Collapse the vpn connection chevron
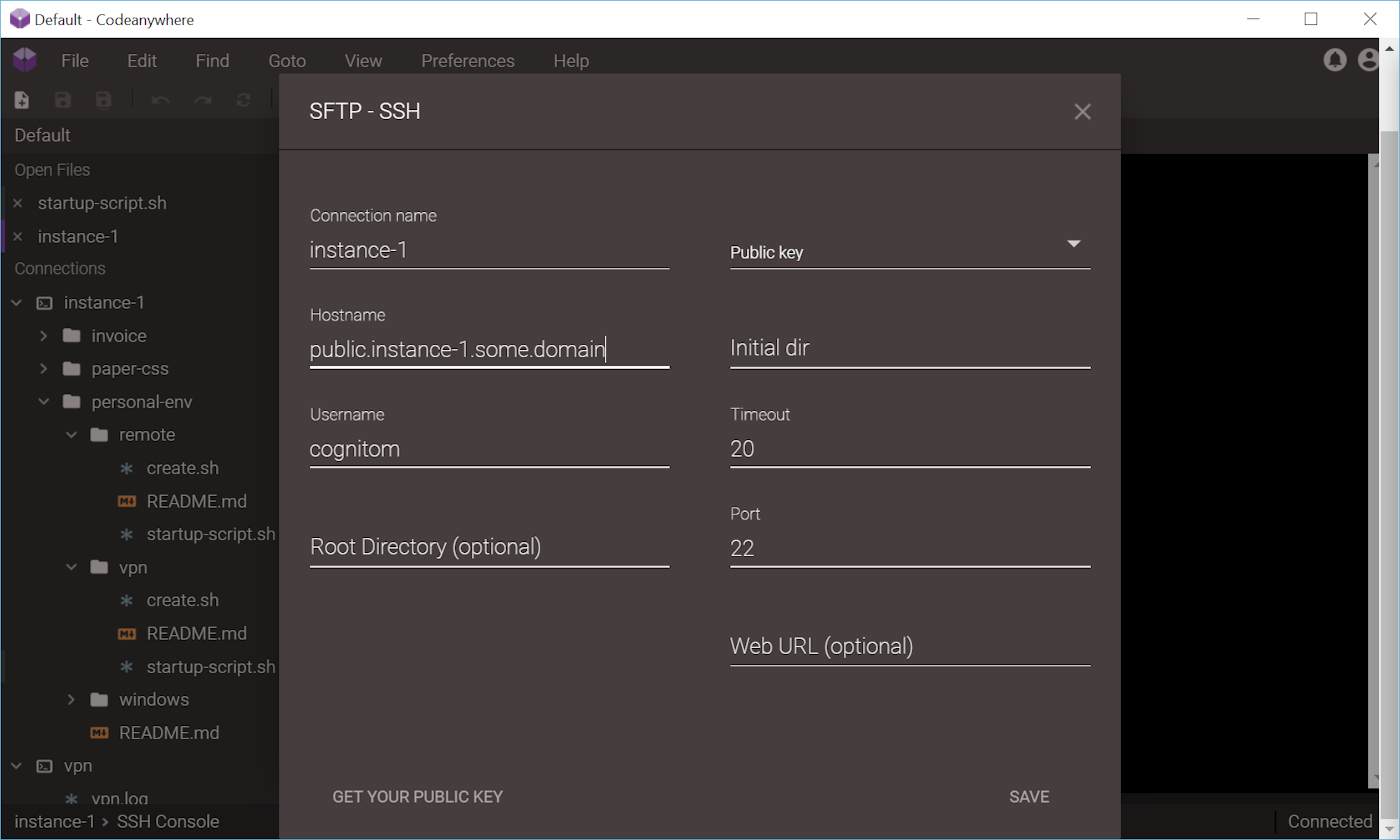 tap(17, 766)
